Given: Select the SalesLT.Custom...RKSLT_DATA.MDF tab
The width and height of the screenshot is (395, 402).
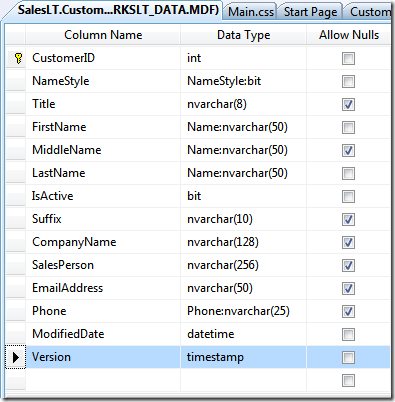Looking at the screenshot, I should pos(118,10).
